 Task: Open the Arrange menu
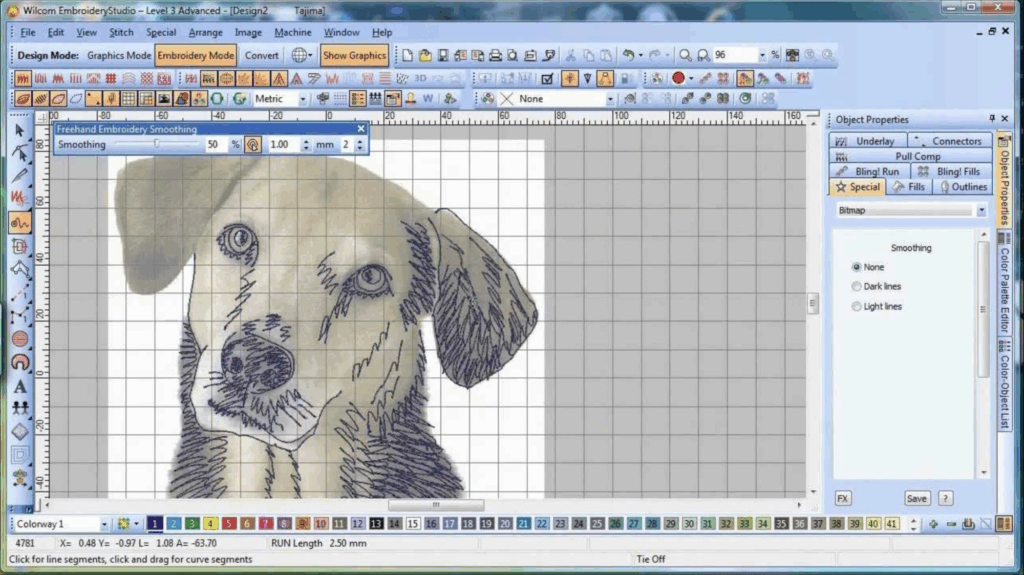(x=205, y=32)
